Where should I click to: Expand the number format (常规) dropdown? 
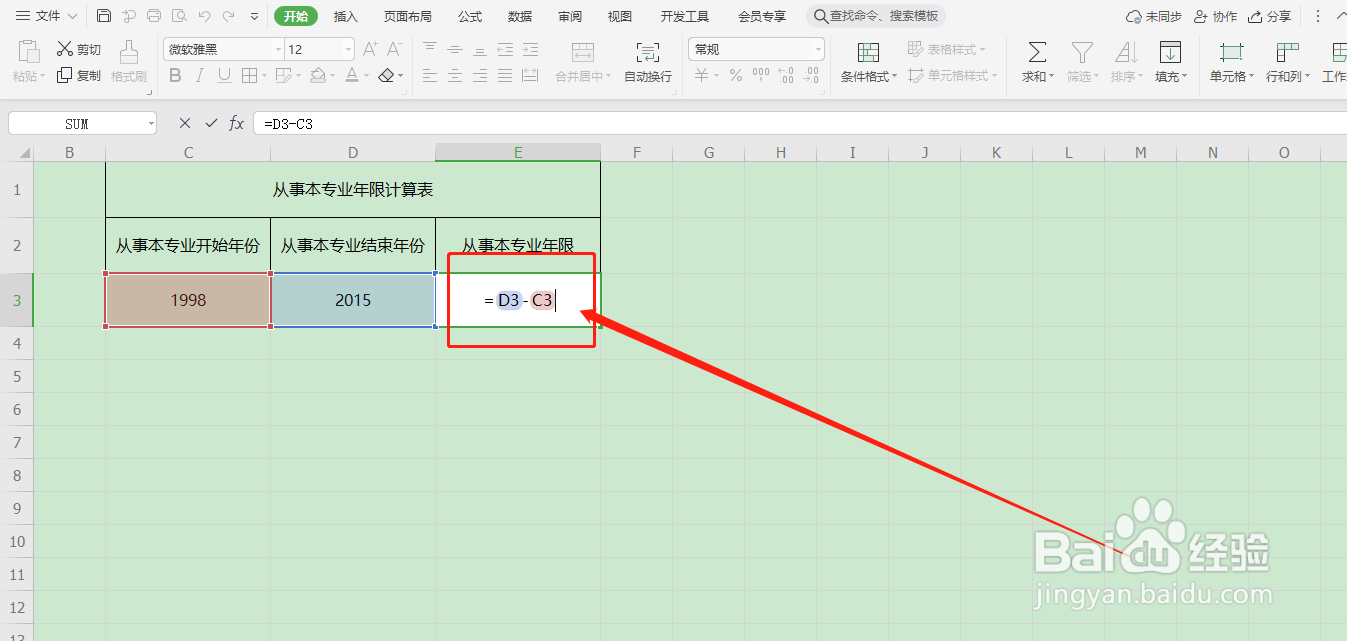tap(816, 48)
